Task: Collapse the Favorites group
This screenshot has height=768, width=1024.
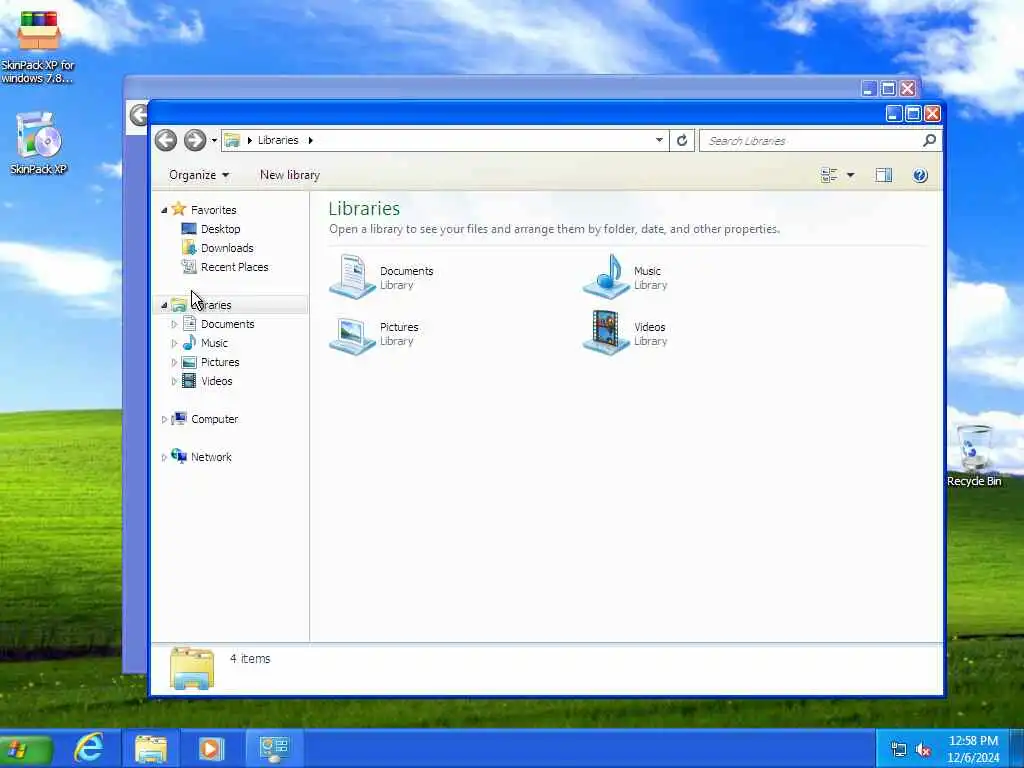Action: click(164, 210)
